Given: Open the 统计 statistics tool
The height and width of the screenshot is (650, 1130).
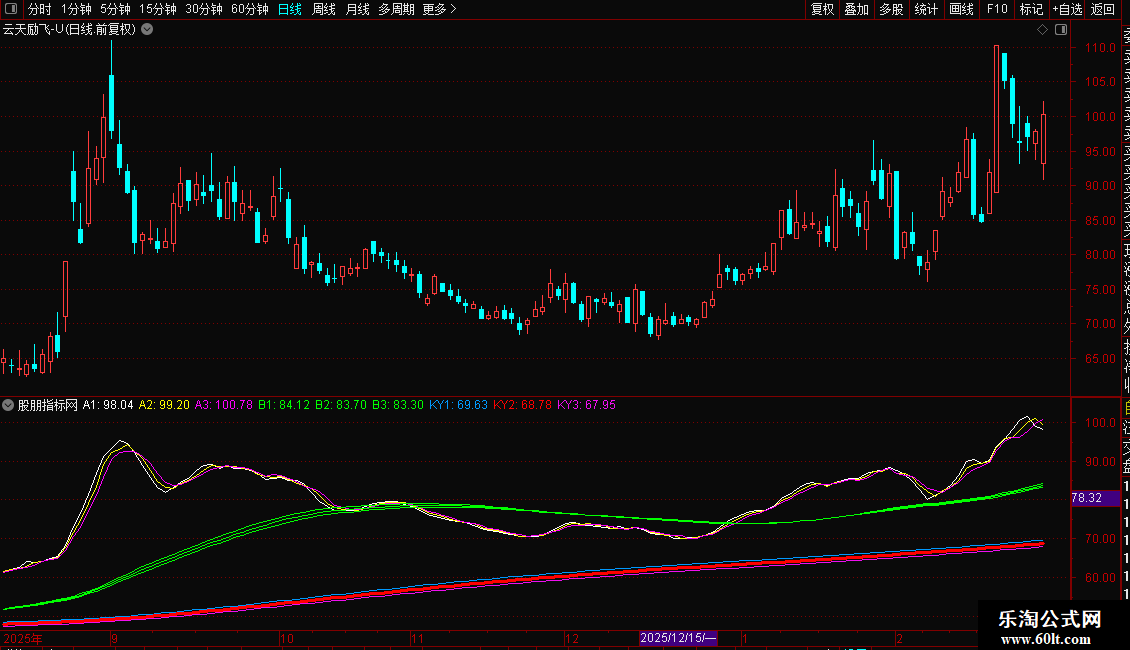Looking at the screenshot, I should coord(926,9).
